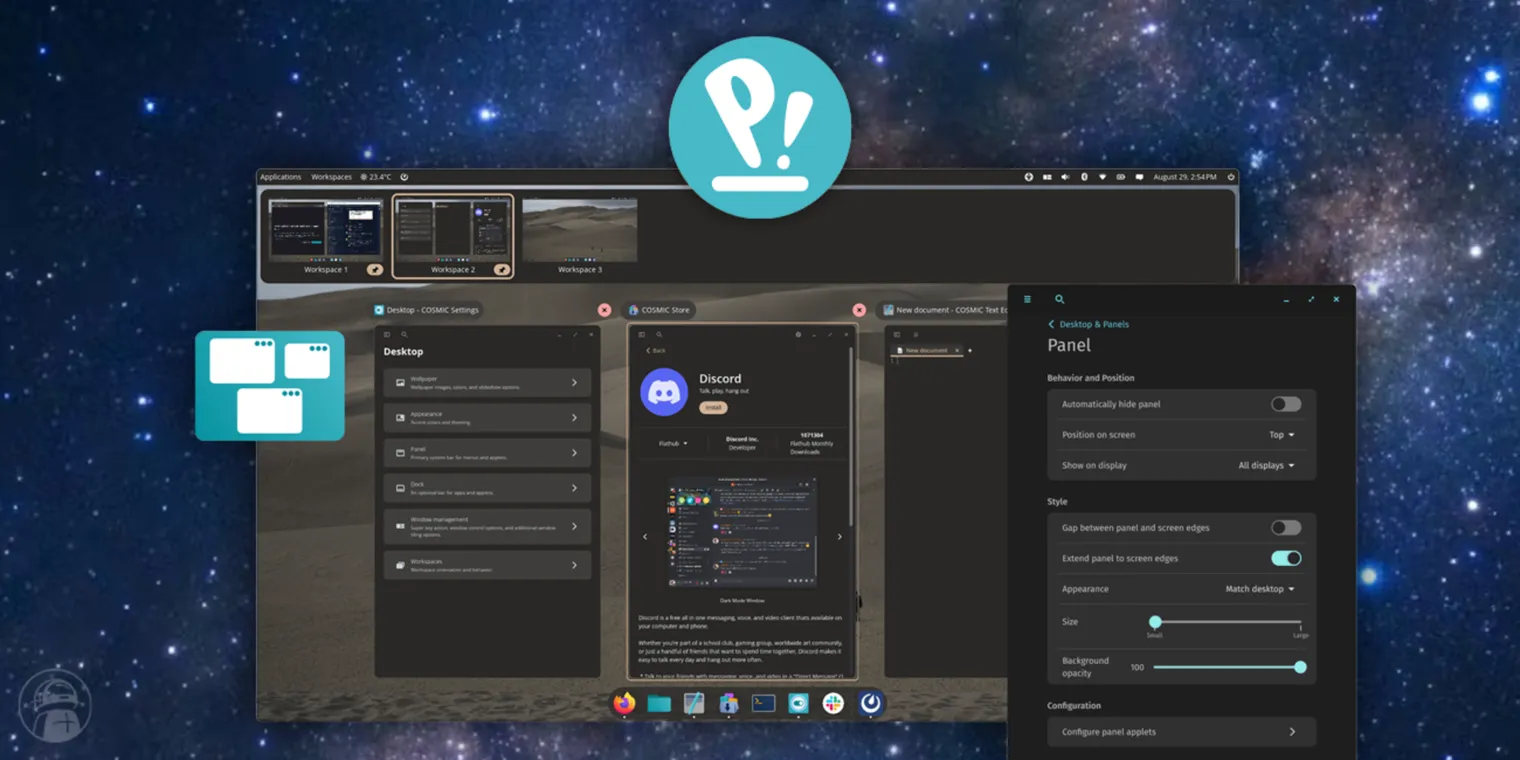Click the network arrow icon in the top panel

point(1102,176)
